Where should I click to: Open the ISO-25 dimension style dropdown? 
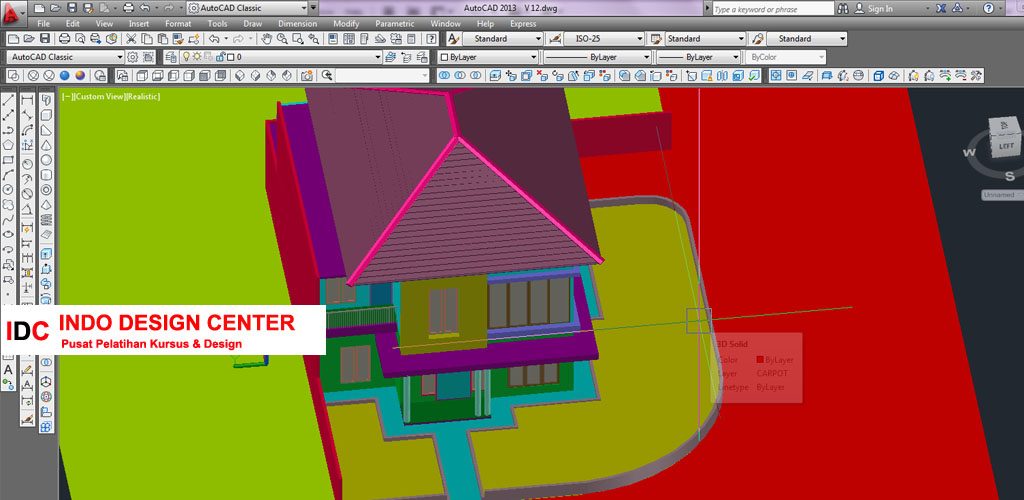[605, 39]
